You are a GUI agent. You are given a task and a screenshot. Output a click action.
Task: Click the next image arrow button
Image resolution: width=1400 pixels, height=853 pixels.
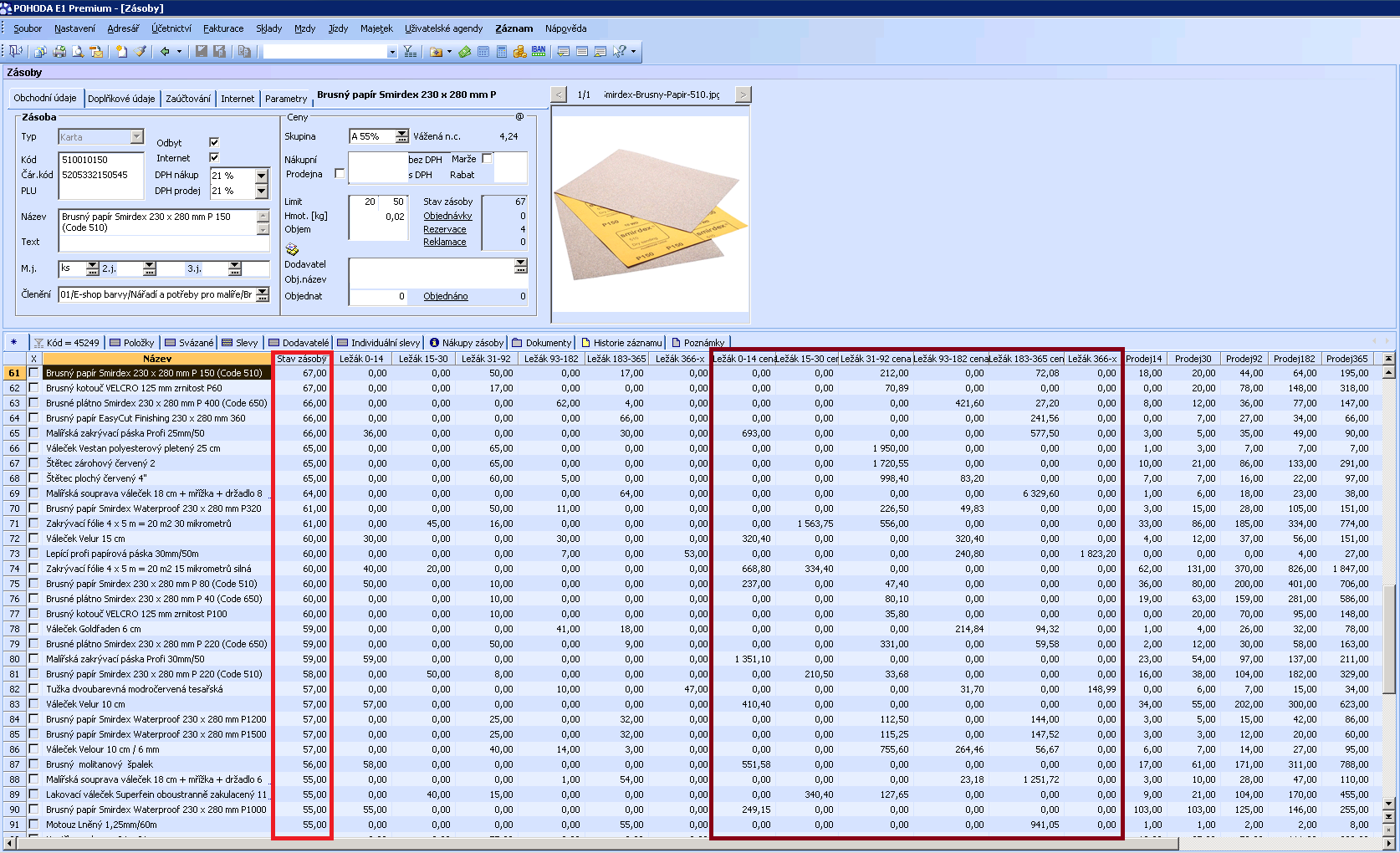[743, 94]
